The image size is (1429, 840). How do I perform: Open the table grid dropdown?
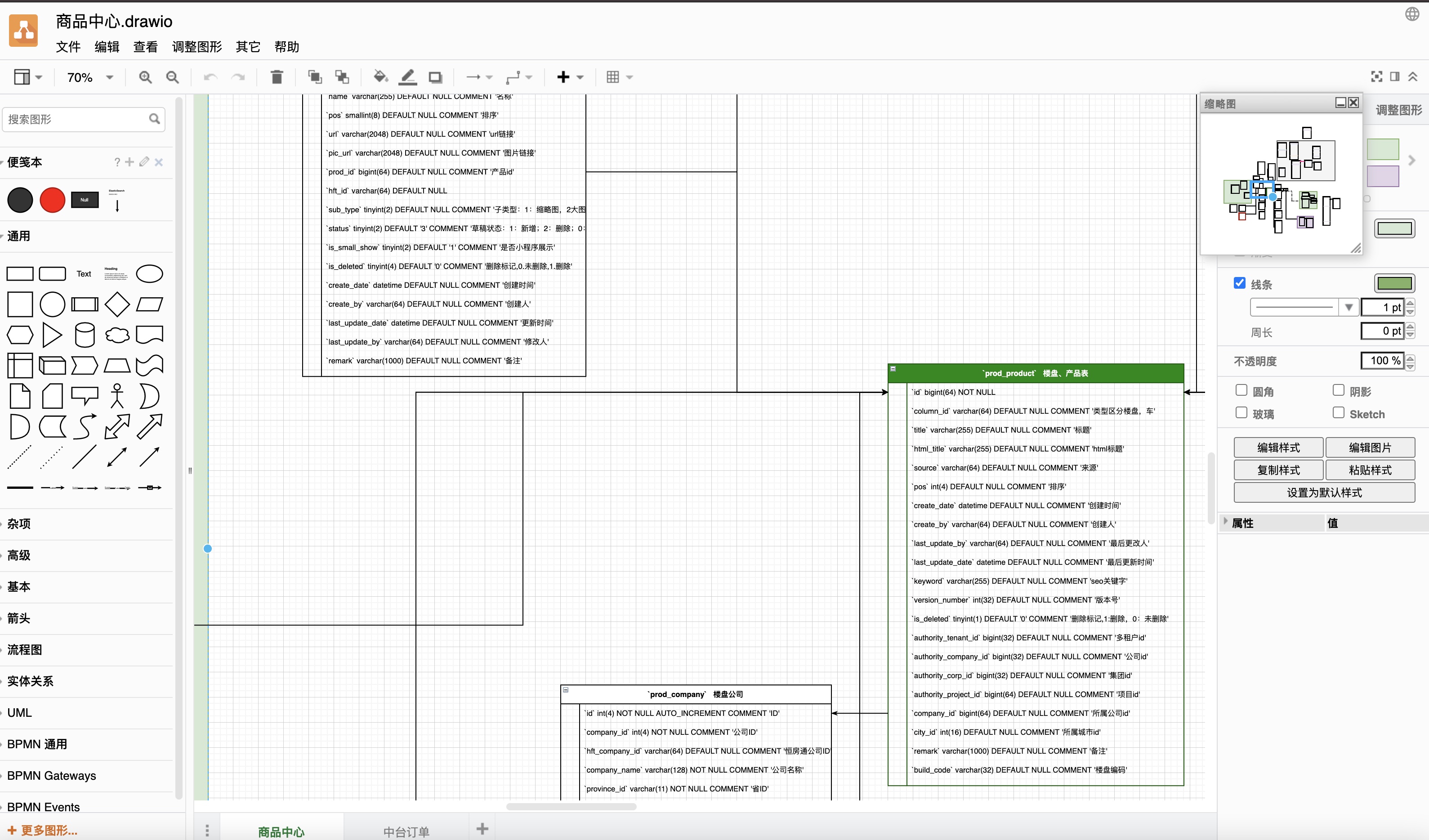click(x=619, y=77)
